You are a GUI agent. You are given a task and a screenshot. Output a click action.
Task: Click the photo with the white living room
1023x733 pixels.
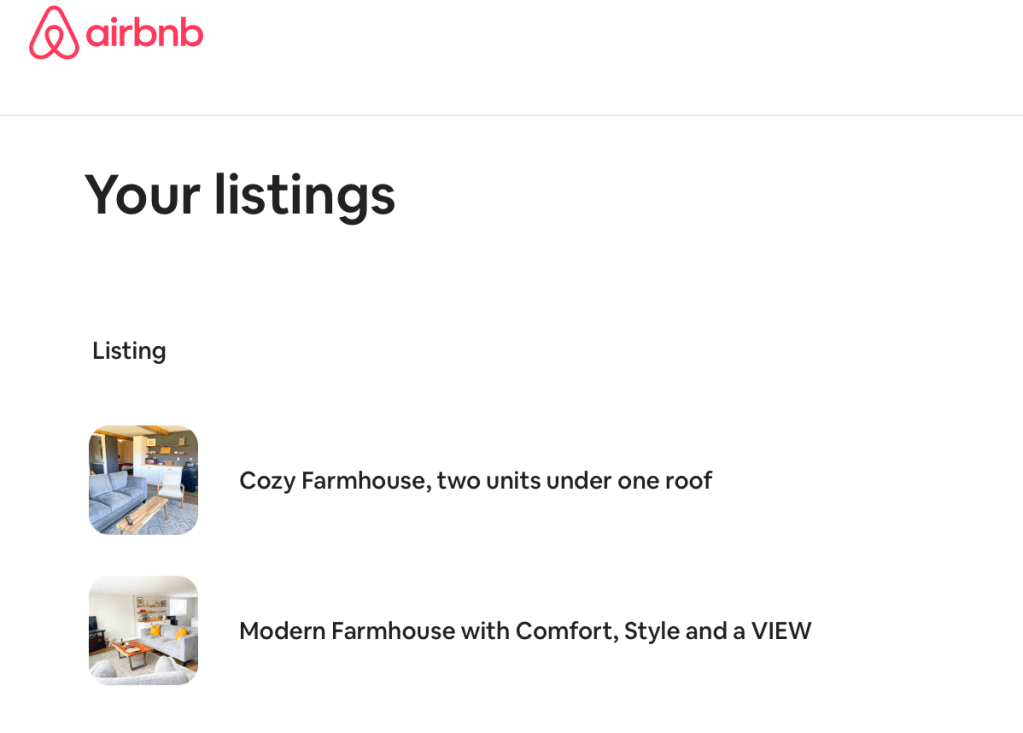[x=143, y=630]
